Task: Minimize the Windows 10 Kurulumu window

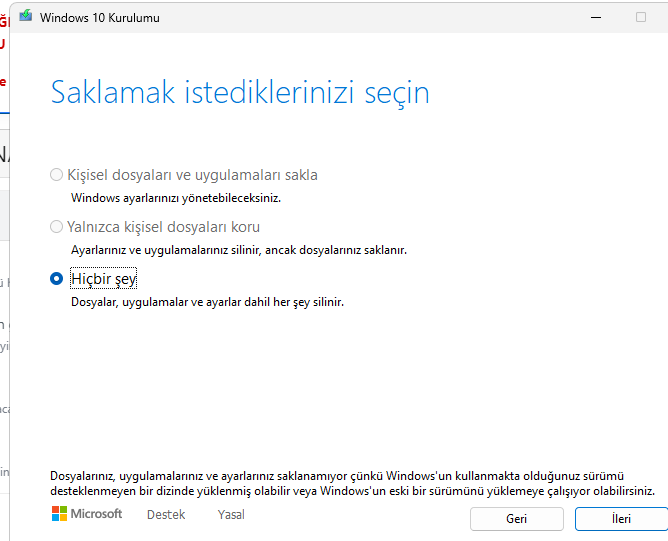Action: coord(596,17)
